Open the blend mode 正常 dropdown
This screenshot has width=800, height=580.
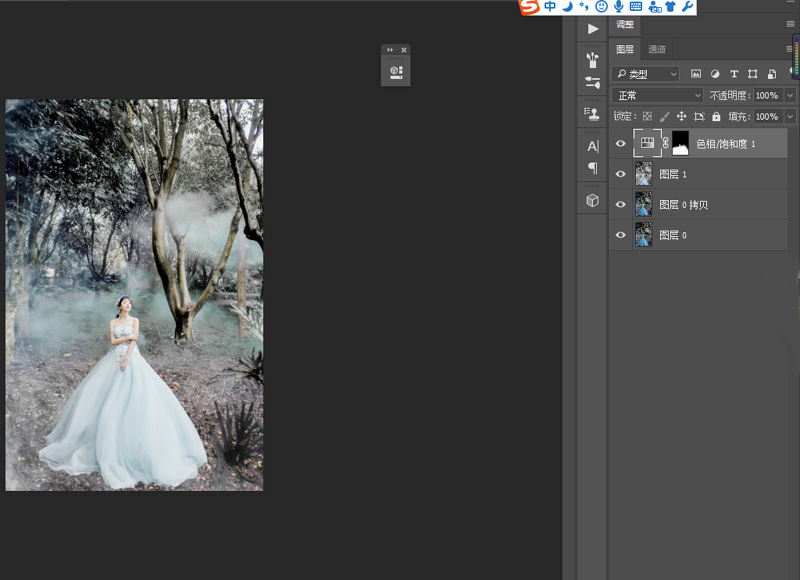tap(657, 96)
